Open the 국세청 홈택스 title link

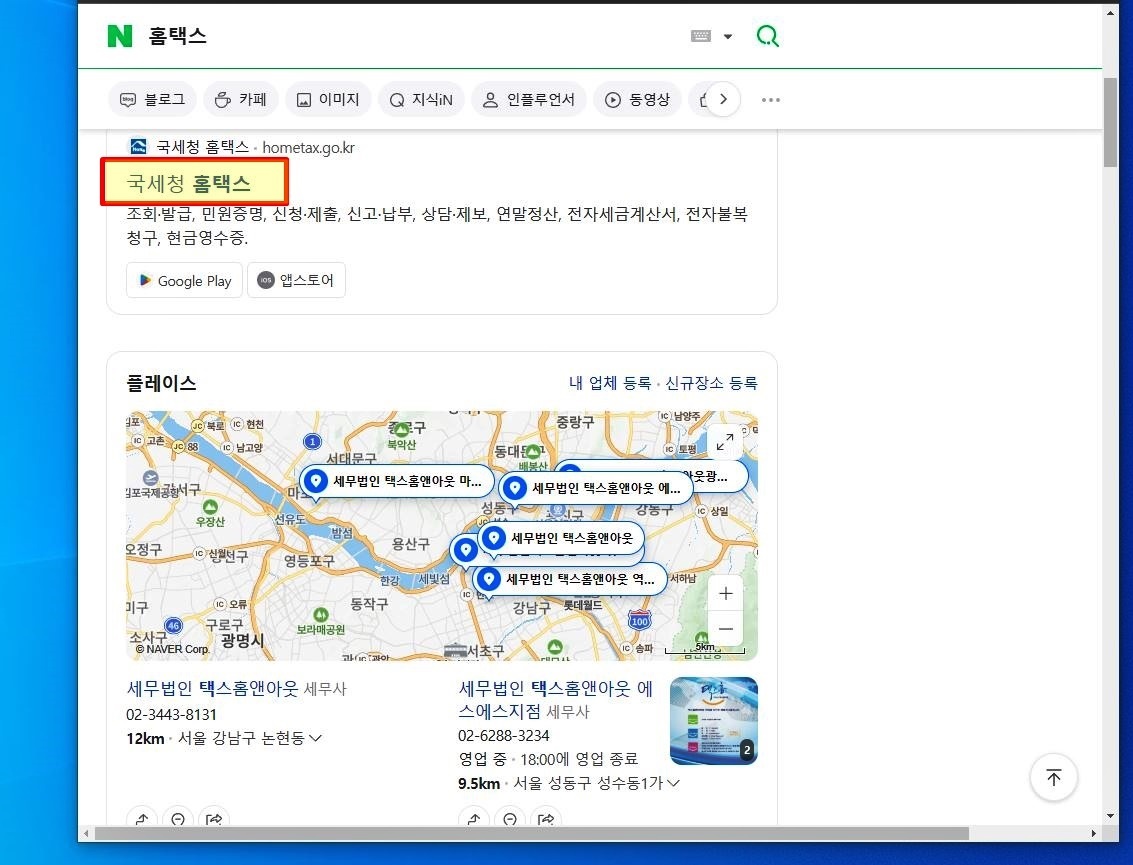point(189,183)
